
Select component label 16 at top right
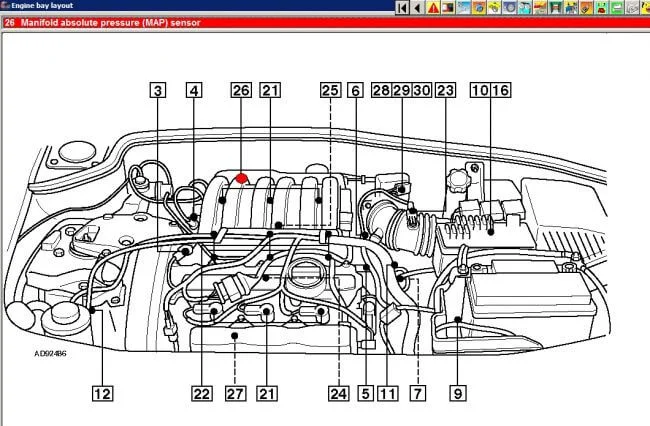click(500, 90)
